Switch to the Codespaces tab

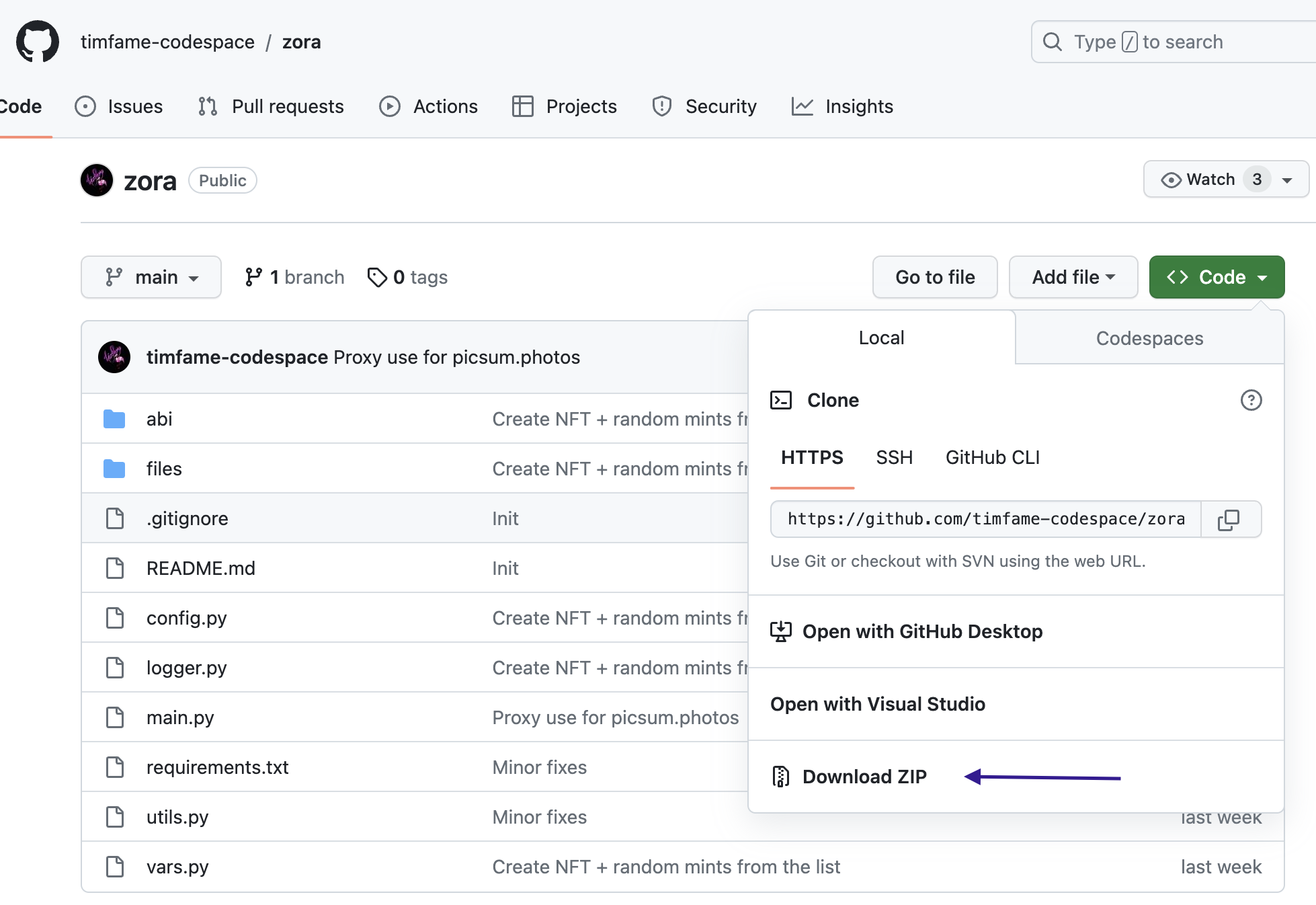(x=1149, y=338)
